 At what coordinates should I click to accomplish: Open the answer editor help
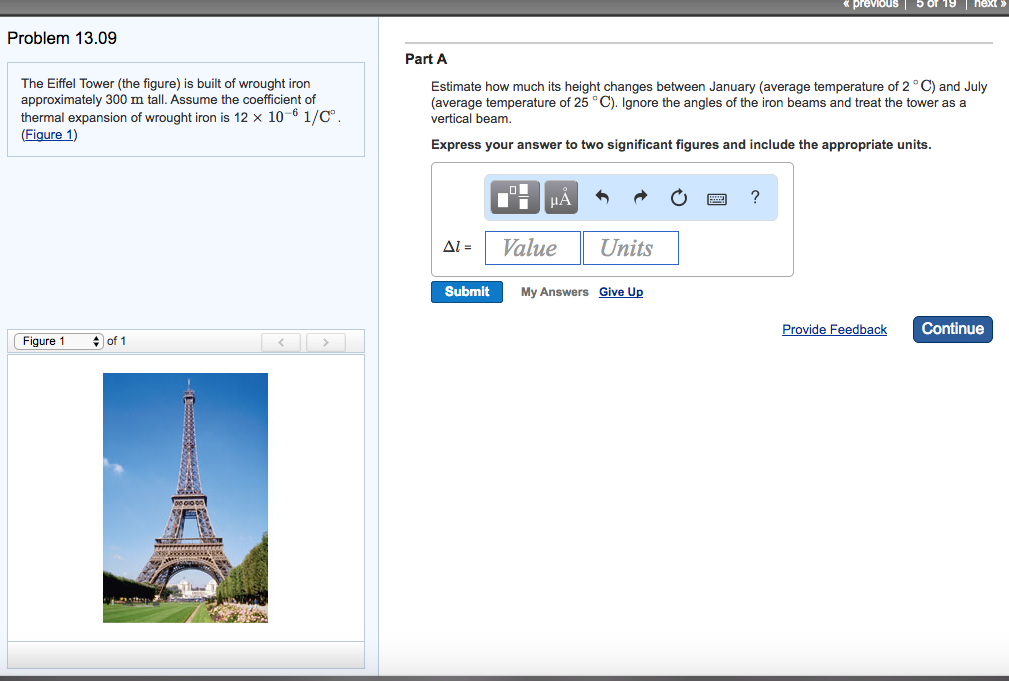(755, 197)
